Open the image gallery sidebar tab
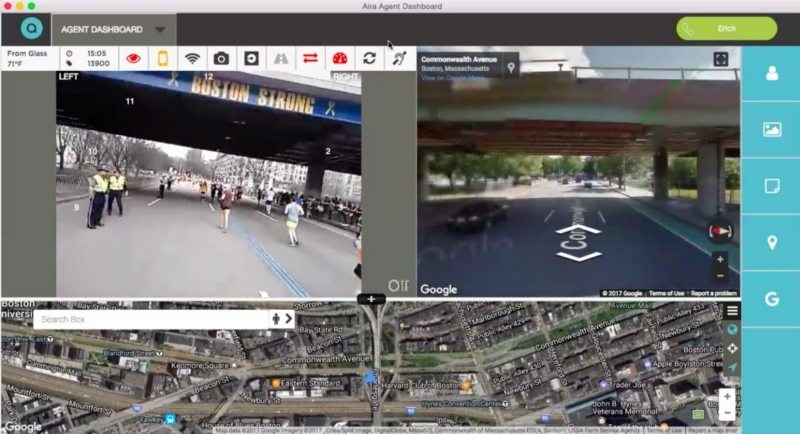 pyautogui.click(x=772, y=130)
